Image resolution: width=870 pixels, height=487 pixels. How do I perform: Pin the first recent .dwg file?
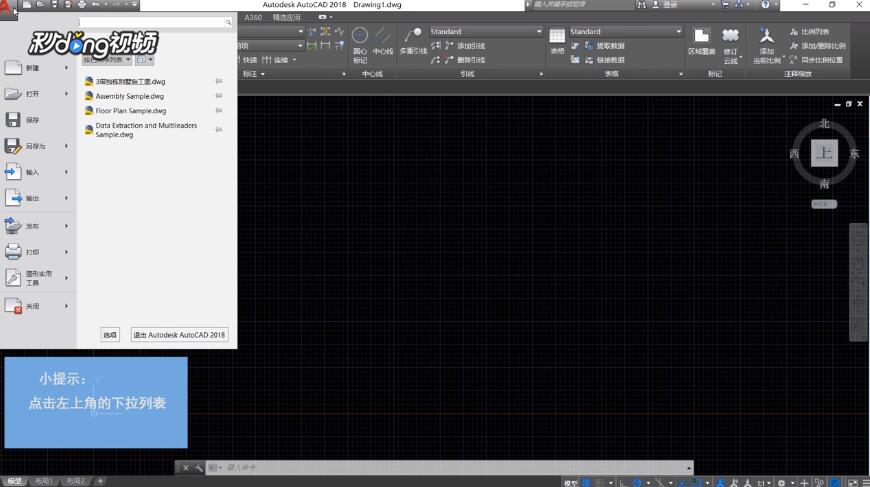coord(219,82)
